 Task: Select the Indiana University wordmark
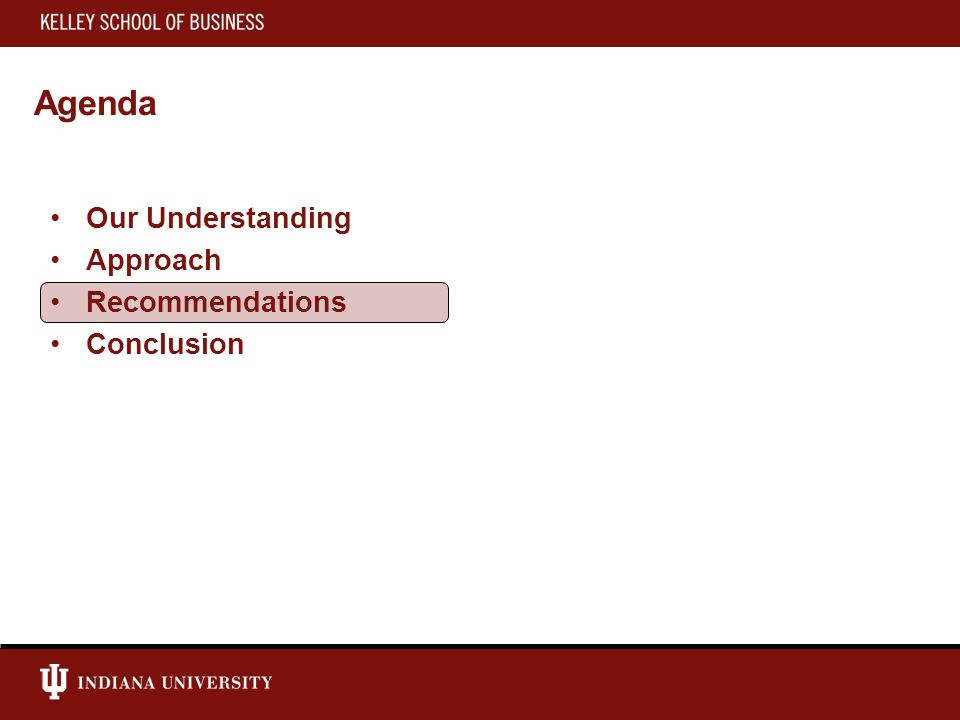(174, 683)
